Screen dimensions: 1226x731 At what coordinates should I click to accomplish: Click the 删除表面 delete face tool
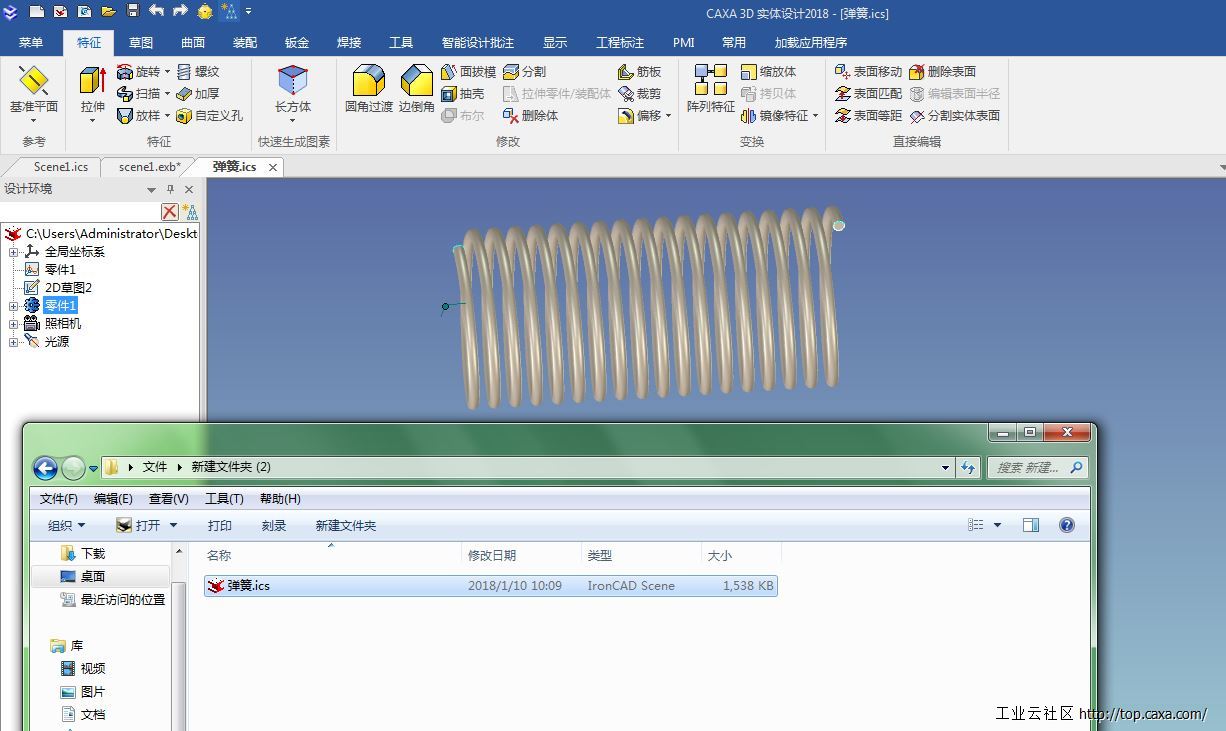942,72
